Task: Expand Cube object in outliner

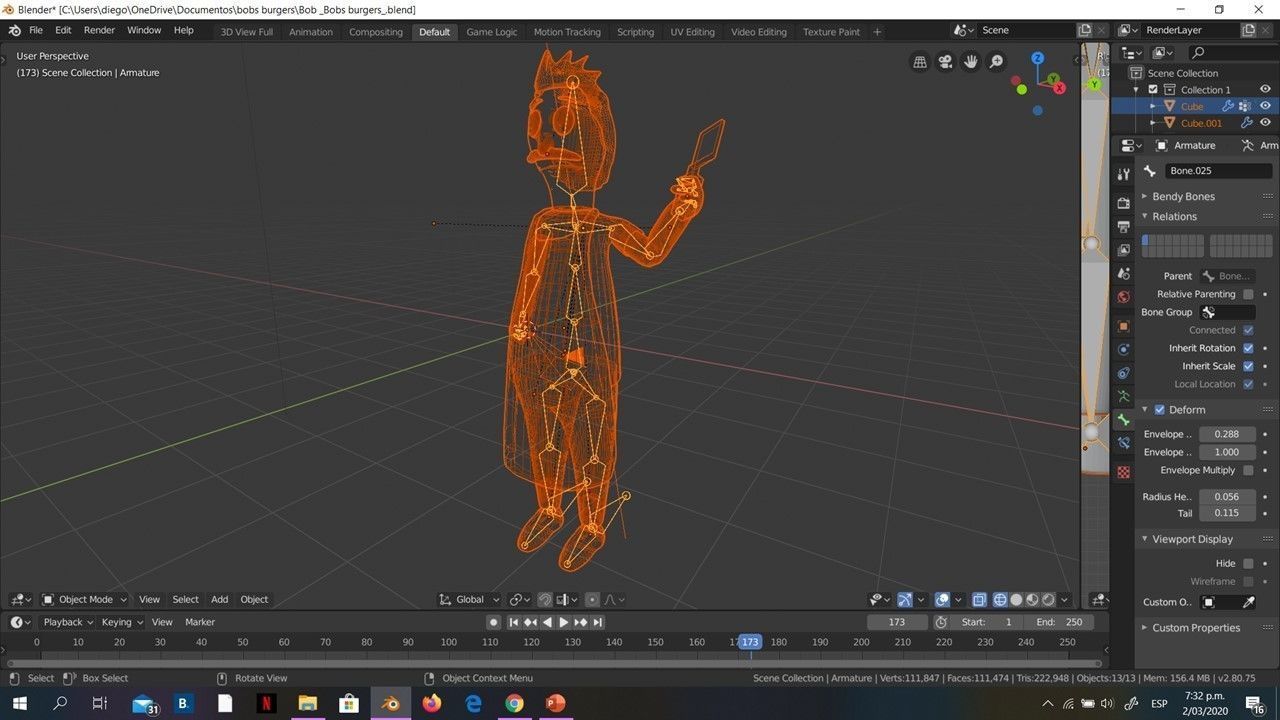Action: pyautogui.click(x=1153, y=106)
